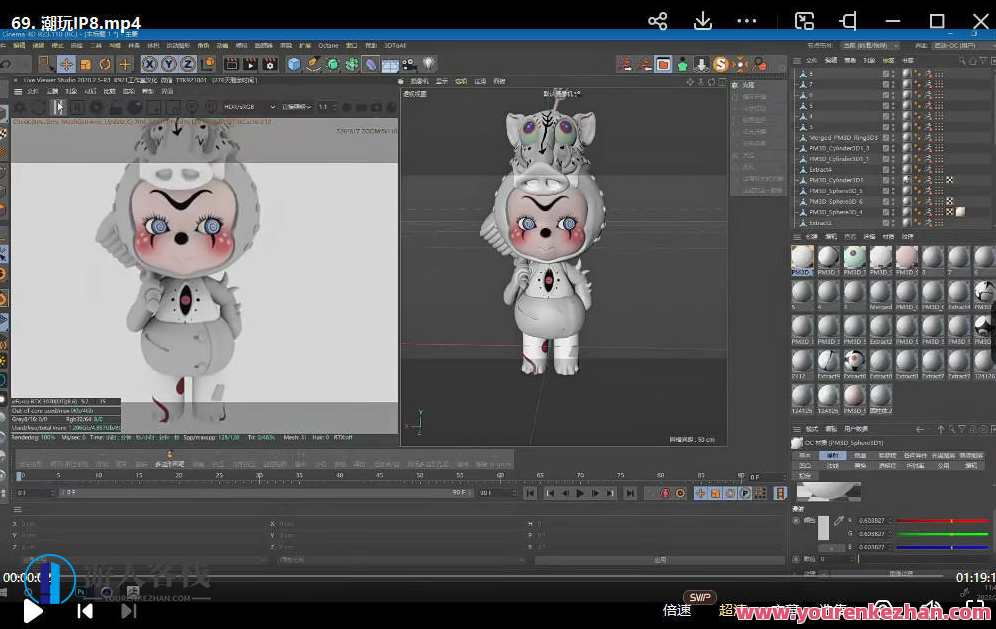Select the Scale tool in toolbar
Screen dimensions: 996x629
pyautogui.click(x=85, y=64)
